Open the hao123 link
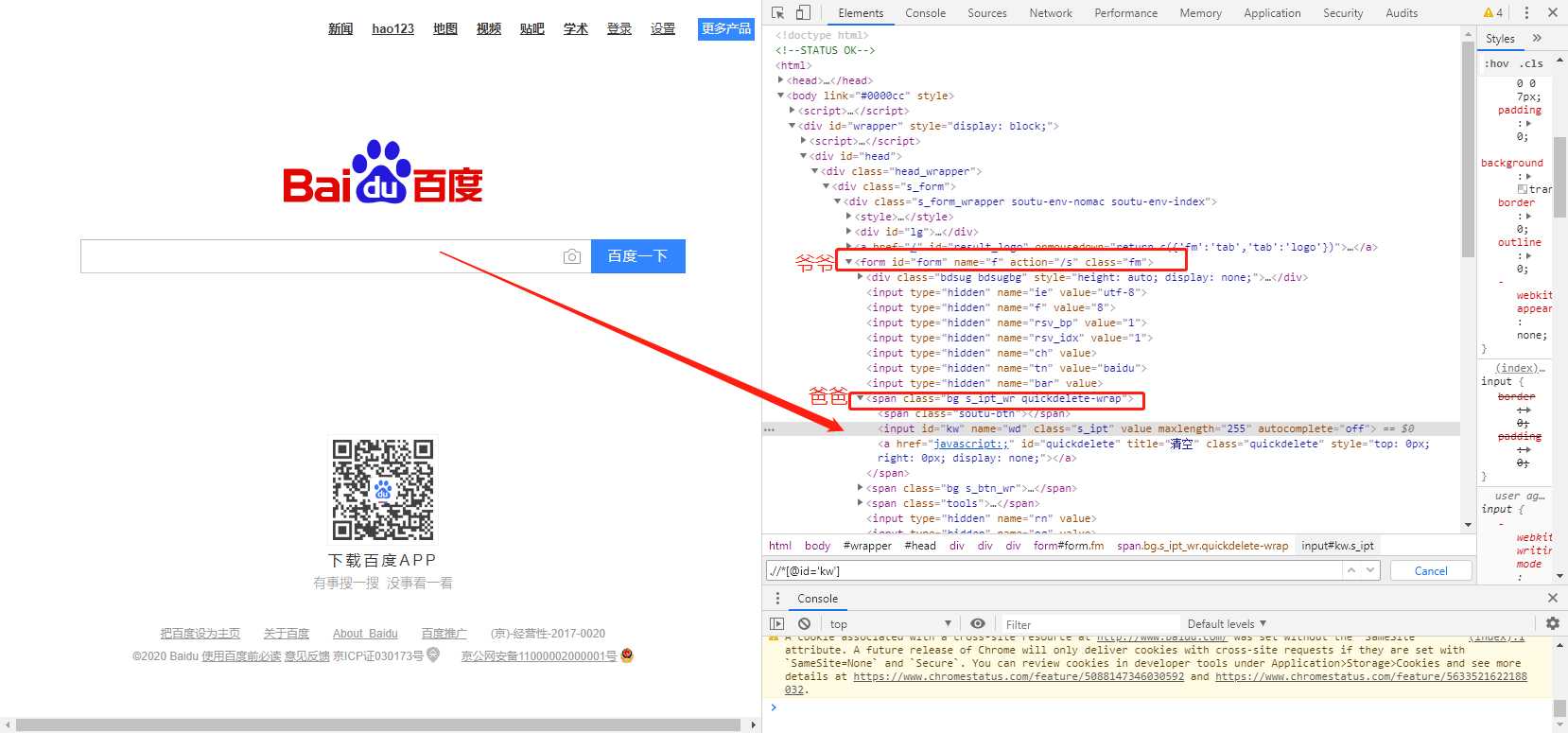The height and width of the screenshot is (733, 1568). (392, 29)
